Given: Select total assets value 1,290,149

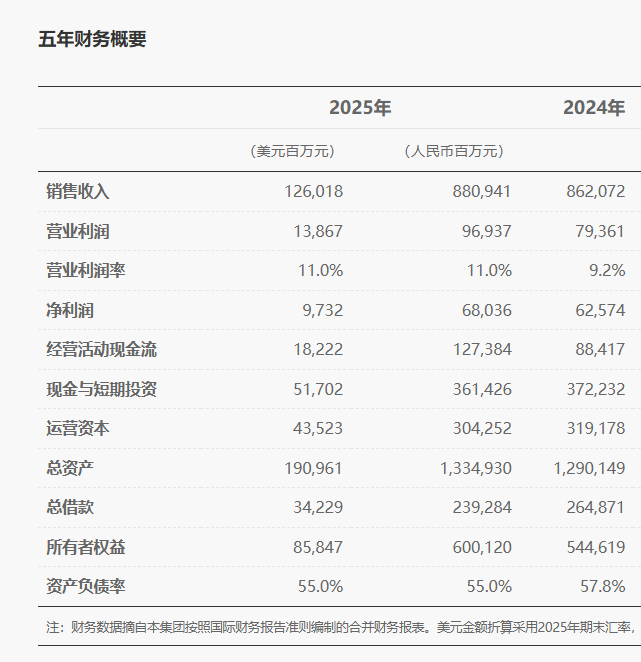Looking at the screenshot, I should coord(589,468).
